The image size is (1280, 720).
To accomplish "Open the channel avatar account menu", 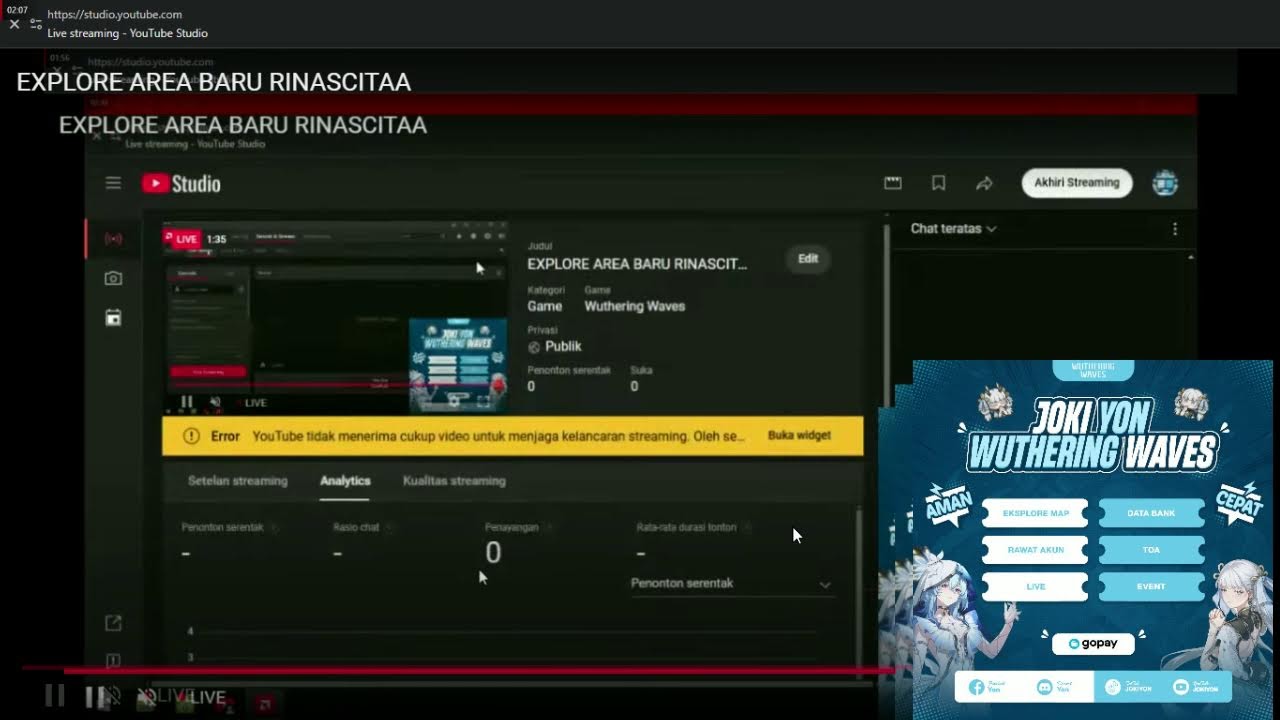I will (x=1165, y=183).
